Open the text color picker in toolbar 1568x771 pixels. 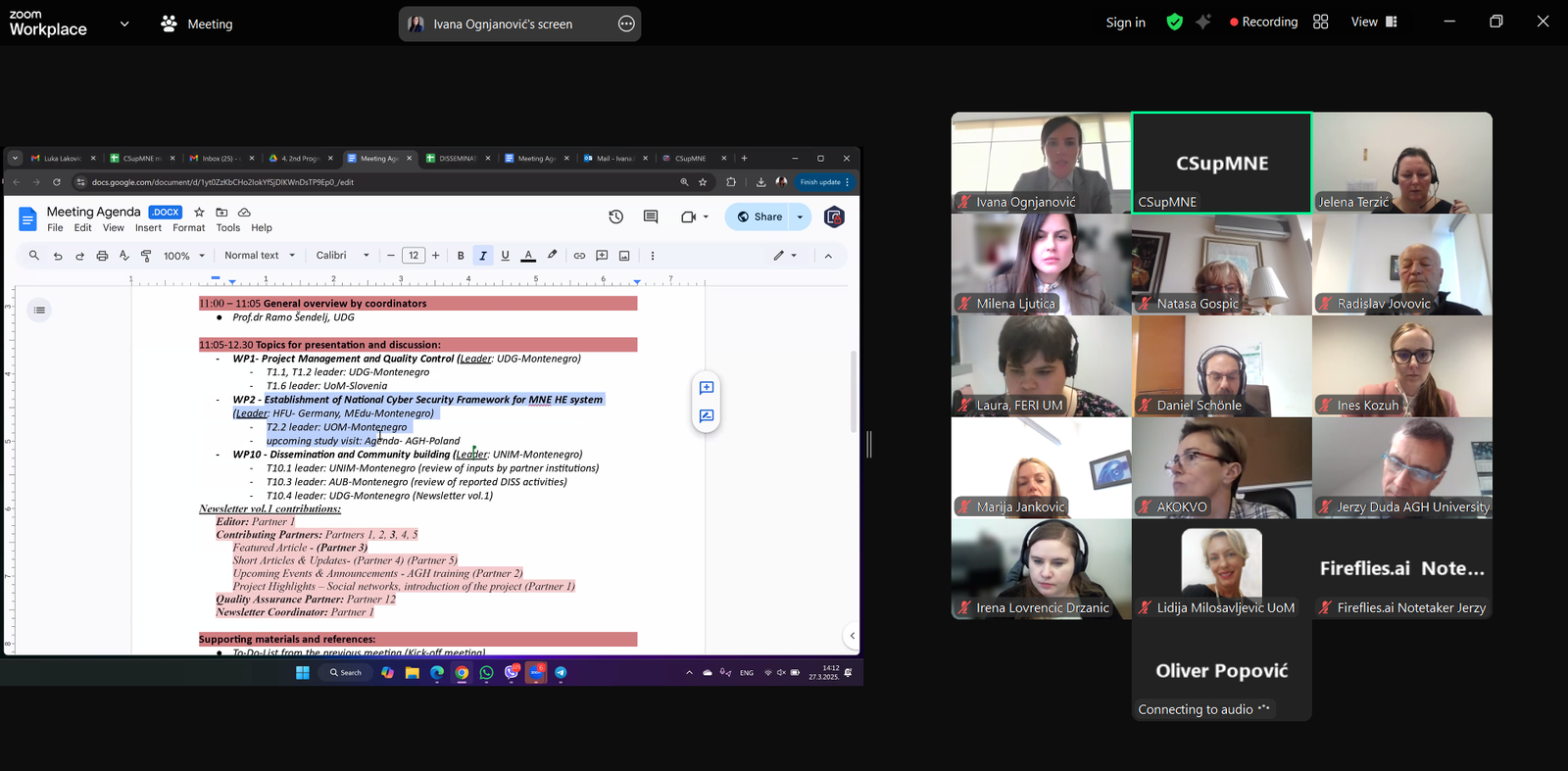tap(528, 256)
